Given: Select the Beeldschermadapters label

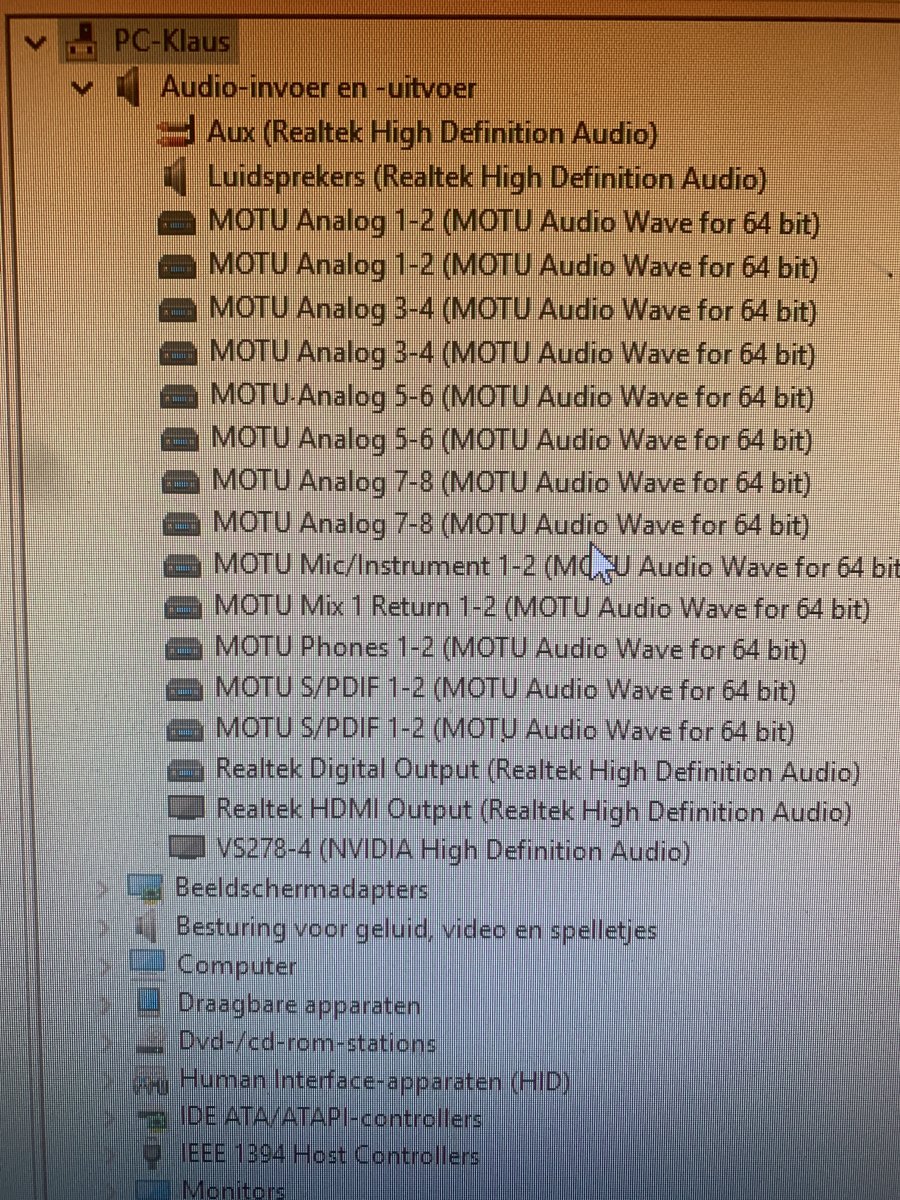Looking at the screenshot, I should point(301,888).
